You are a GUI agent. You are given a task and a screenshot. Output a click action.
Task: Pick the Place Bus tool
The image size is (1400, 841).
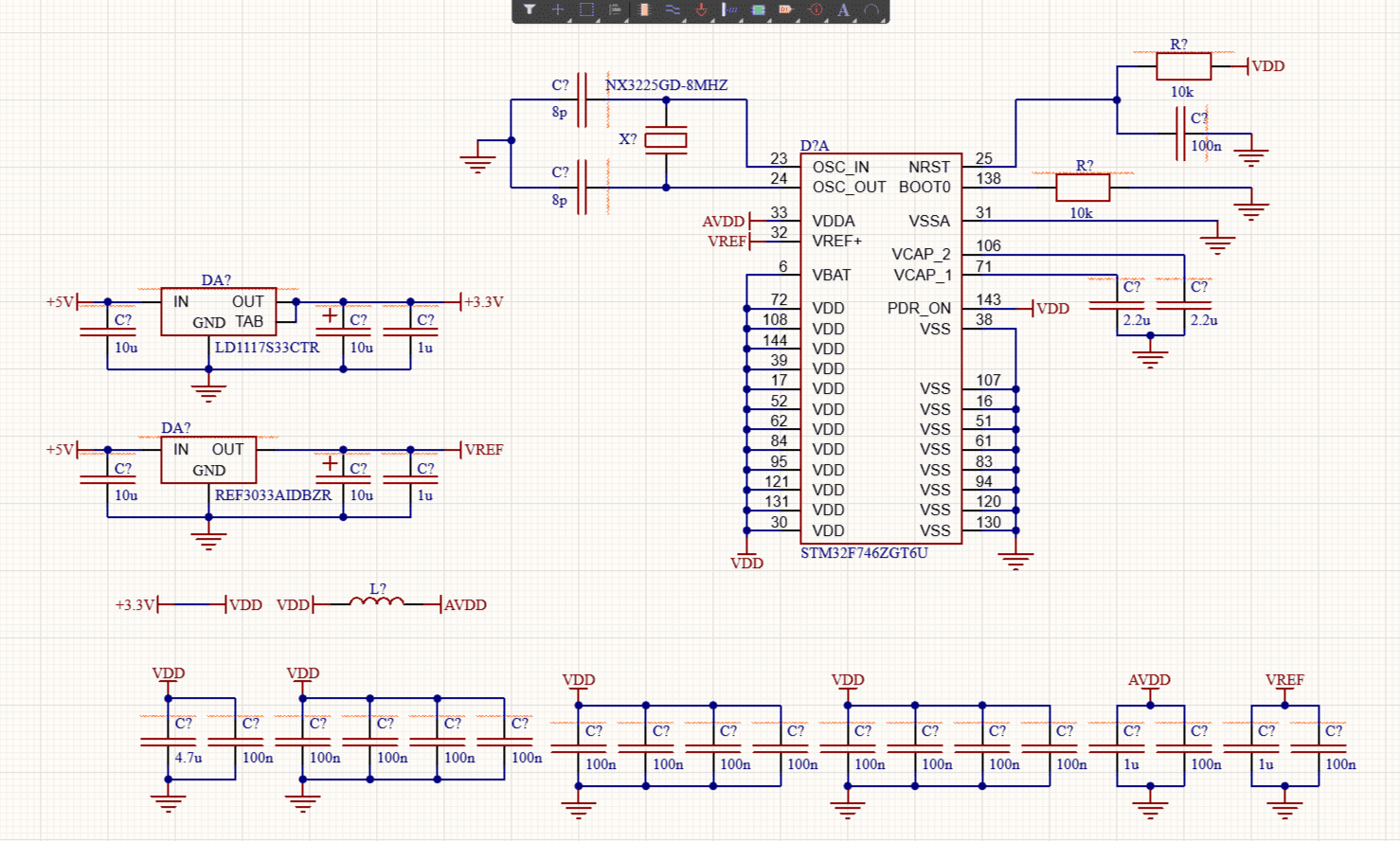(x=729, y=10)
